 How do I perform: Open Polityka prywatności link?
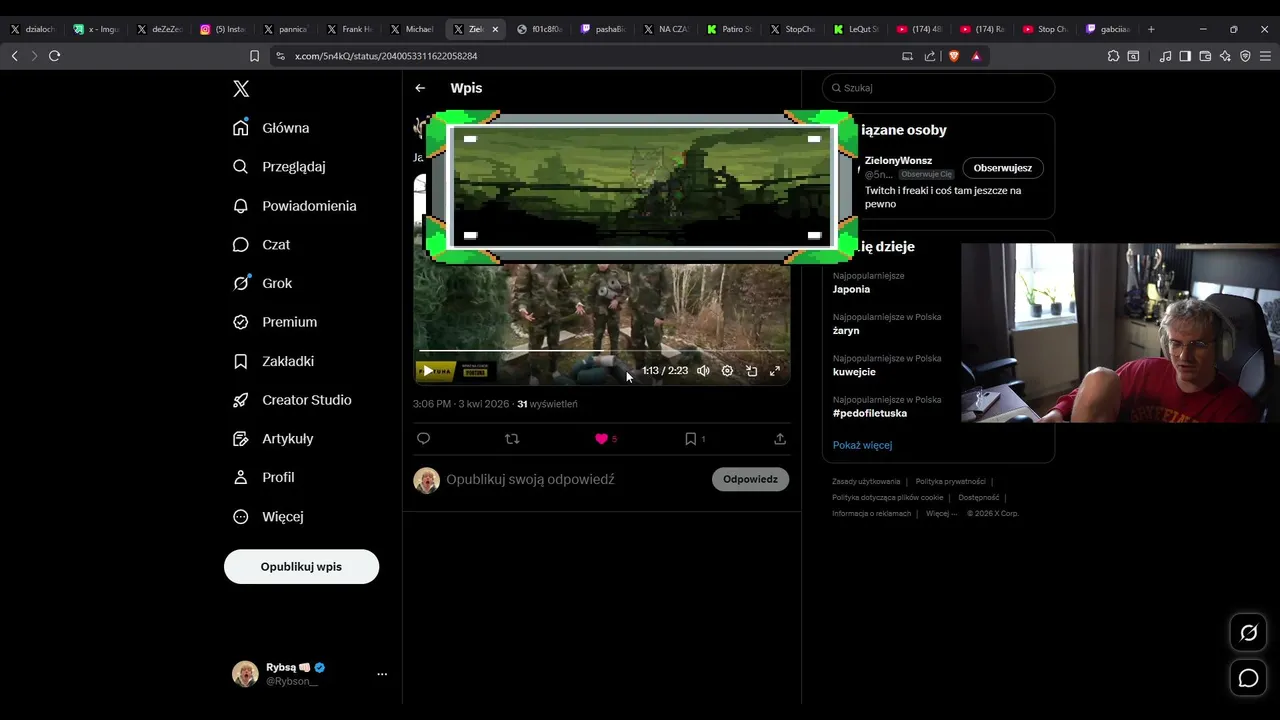tap(950, 482)
